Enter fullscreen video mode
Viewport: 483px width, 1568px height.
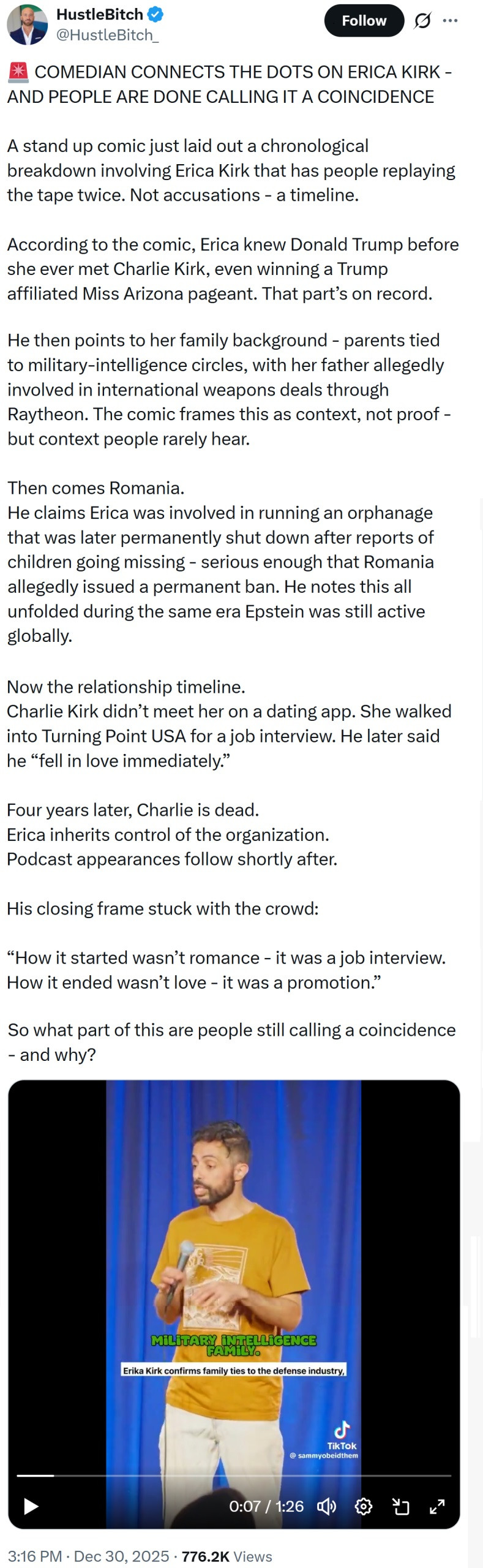437,1506
